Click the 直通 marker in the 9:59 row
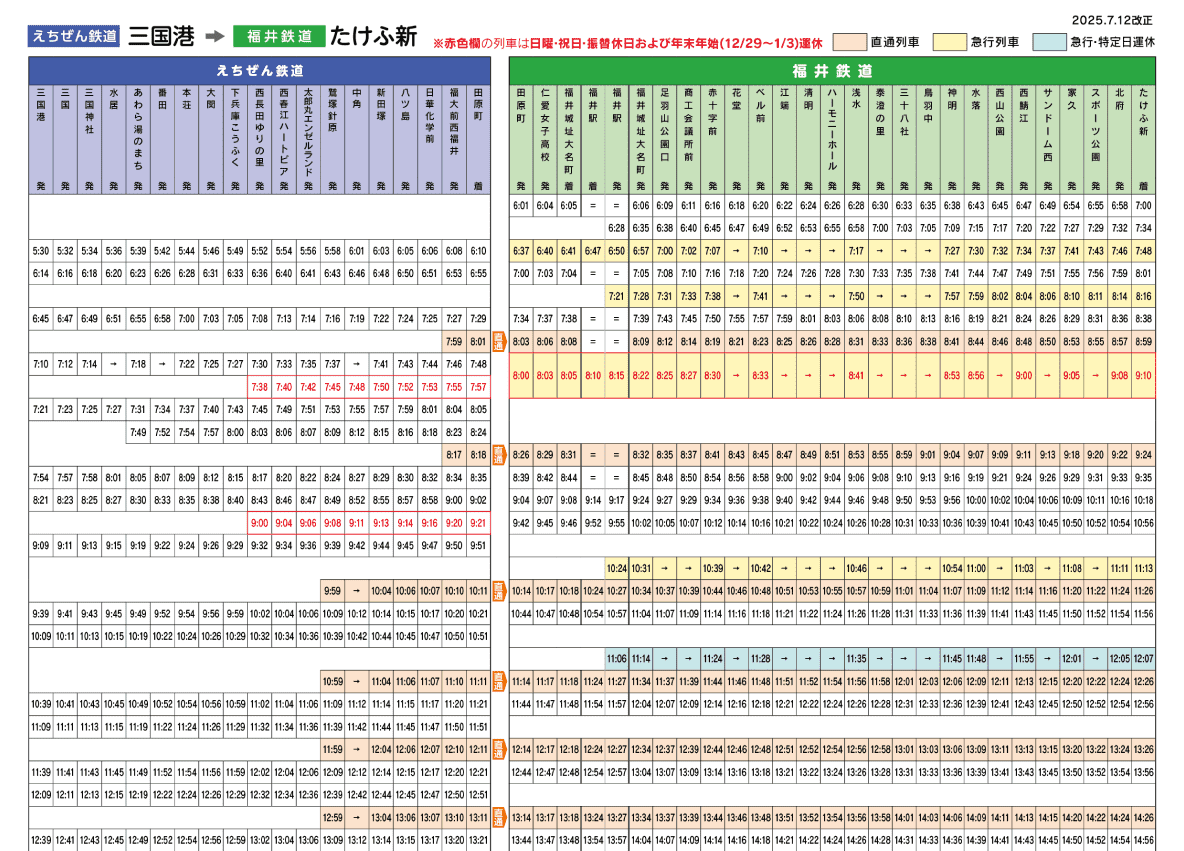 coord(500,590)
